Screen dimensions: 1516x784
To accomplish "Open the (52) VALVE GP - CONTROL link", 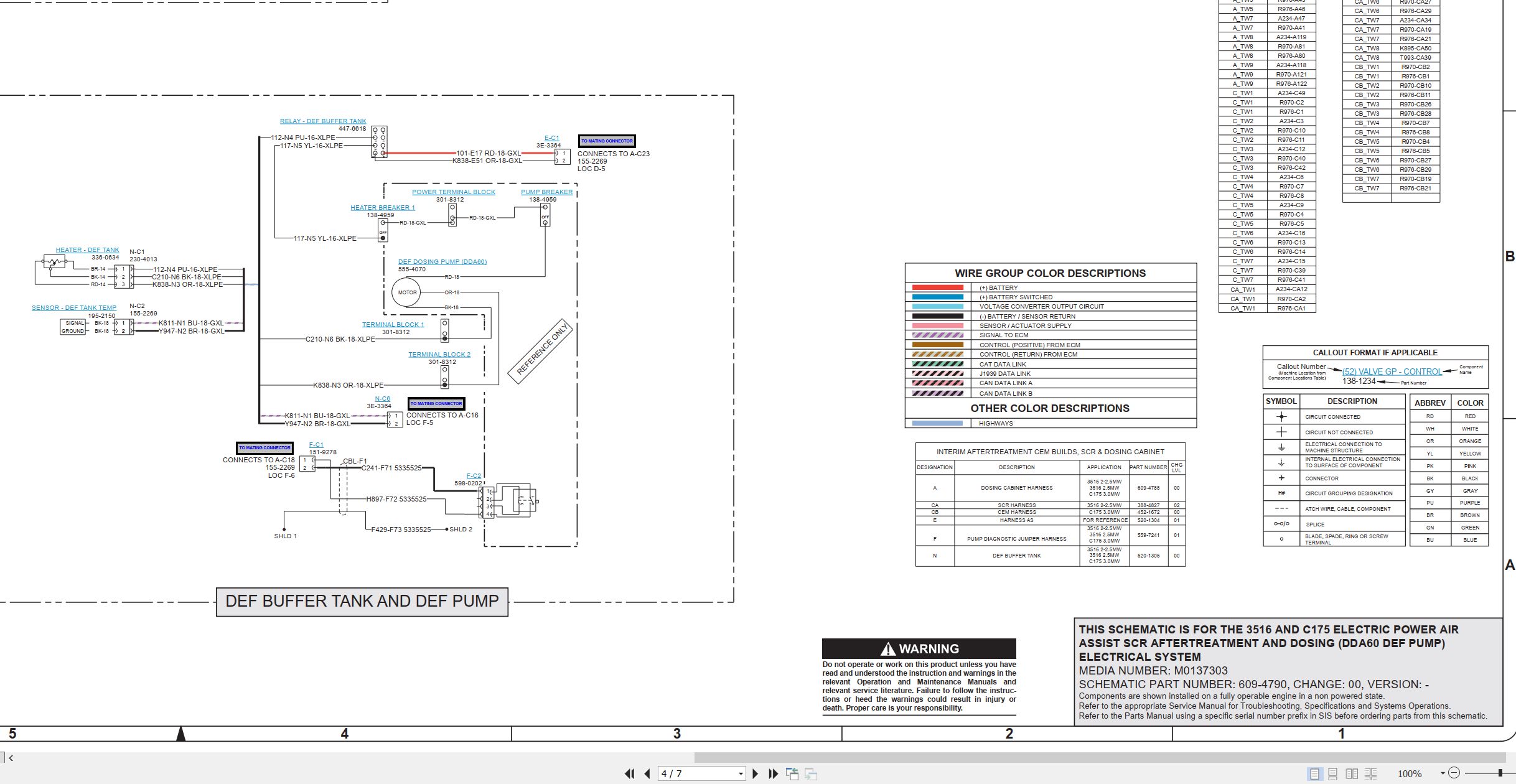I will tap(1392, 371).
